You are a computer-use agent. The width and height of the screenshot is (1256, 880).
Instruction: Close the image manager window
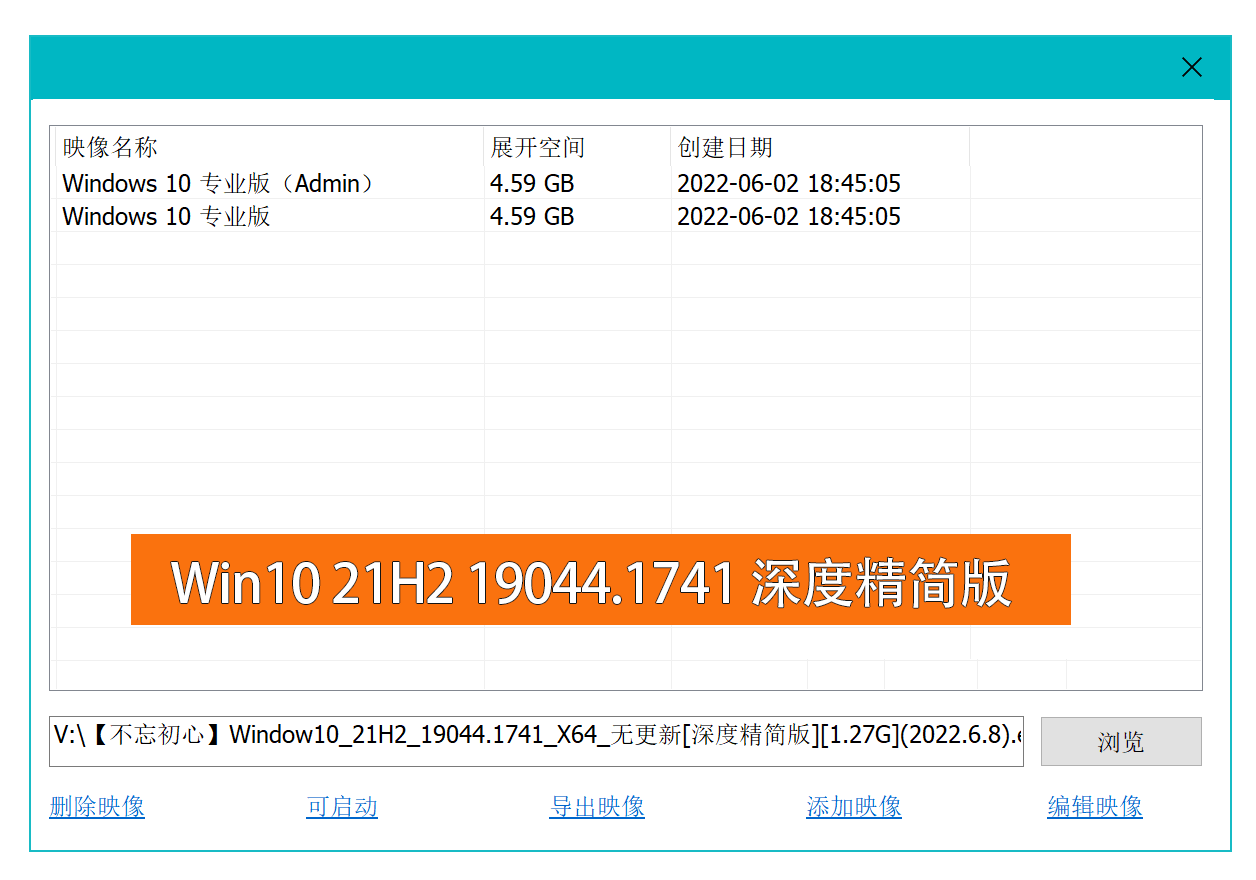tap(1191, 67)
